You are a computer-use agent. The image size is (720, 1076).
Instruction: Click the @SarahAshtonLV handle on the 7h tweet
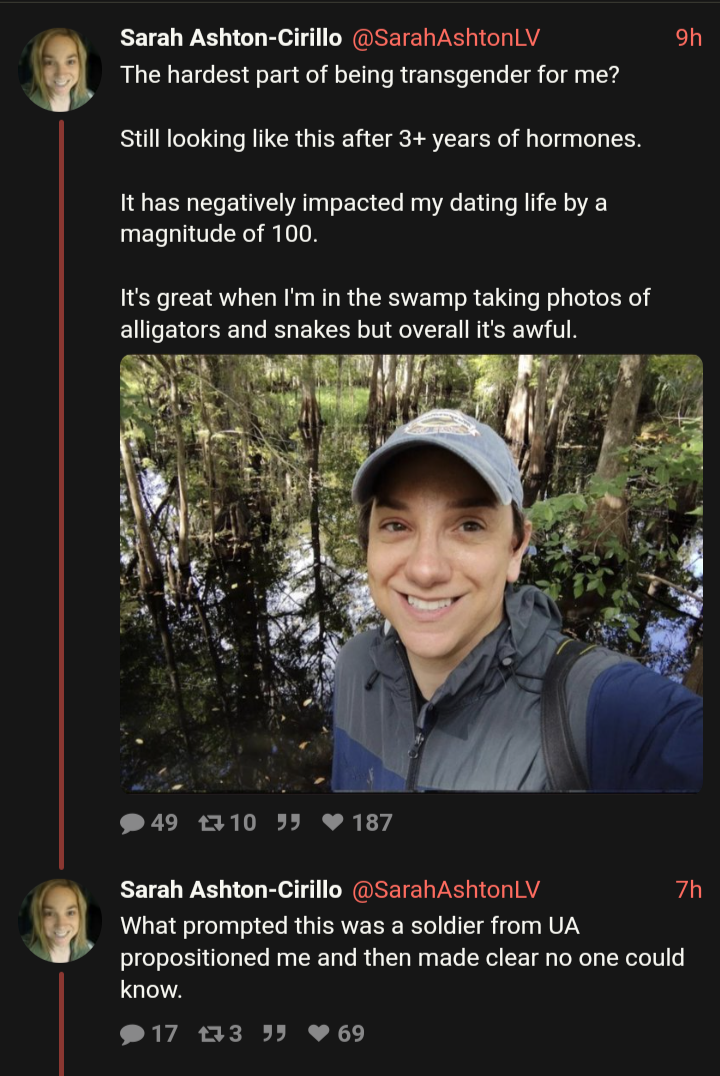pyautogui.click(x=446, y=889)
